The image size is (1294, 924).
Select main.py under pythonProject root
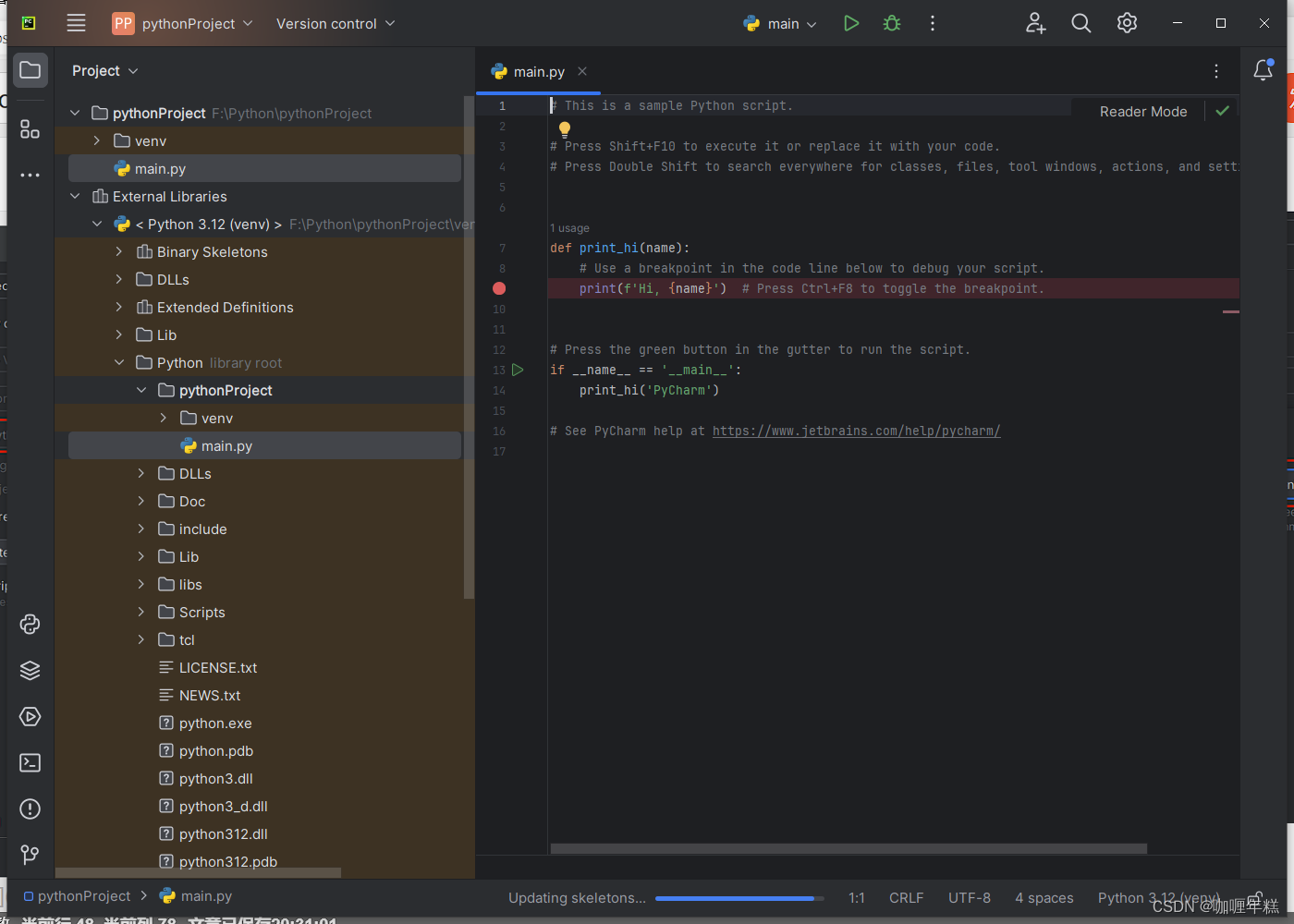click(264, 168)
